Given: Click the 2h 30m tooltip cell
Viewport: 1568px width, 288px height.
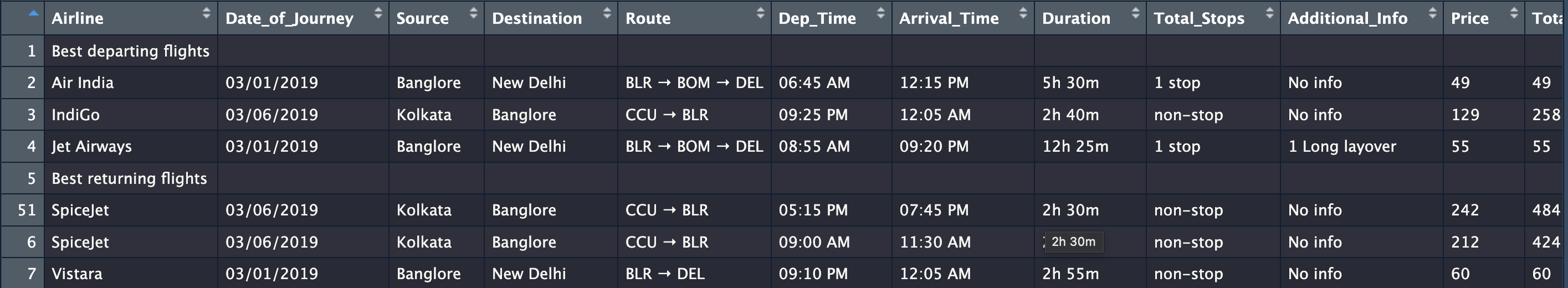Looking at the screenshot, I should 1074,241.
